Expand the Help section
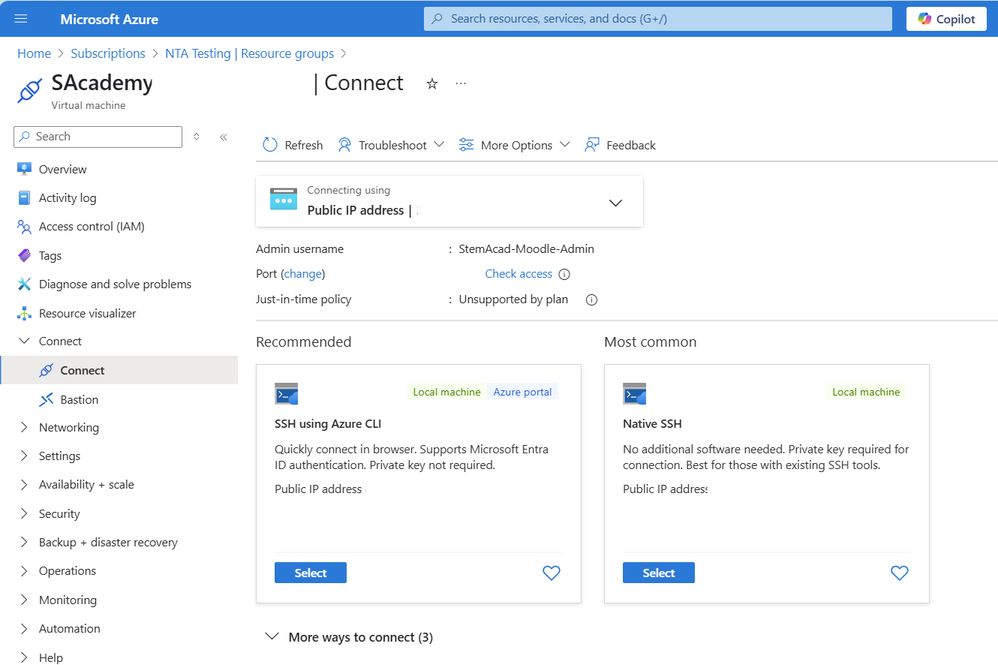Image resolution: width=998 pixels, height=665 pixels. pos(24,657)
